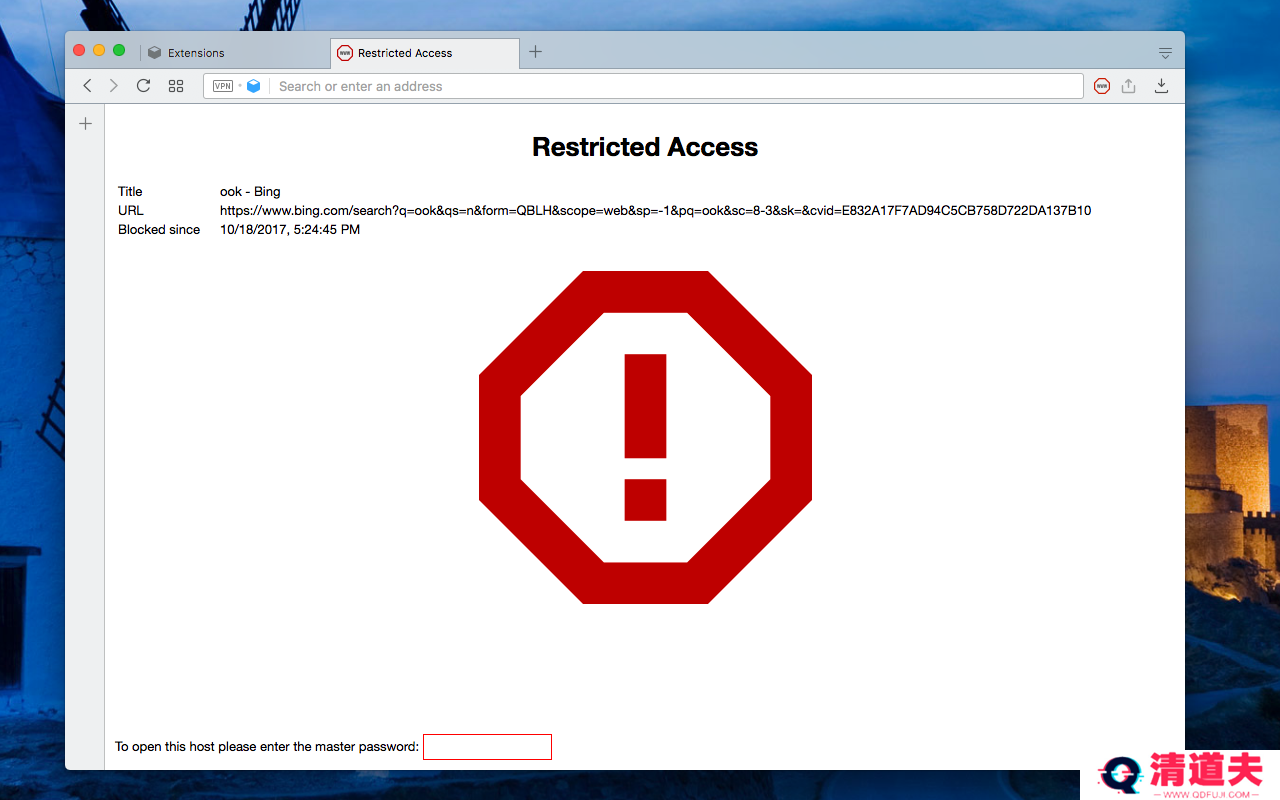Open a new tab with plus button
Screen dimensions: 1280x800
(536, 52)
